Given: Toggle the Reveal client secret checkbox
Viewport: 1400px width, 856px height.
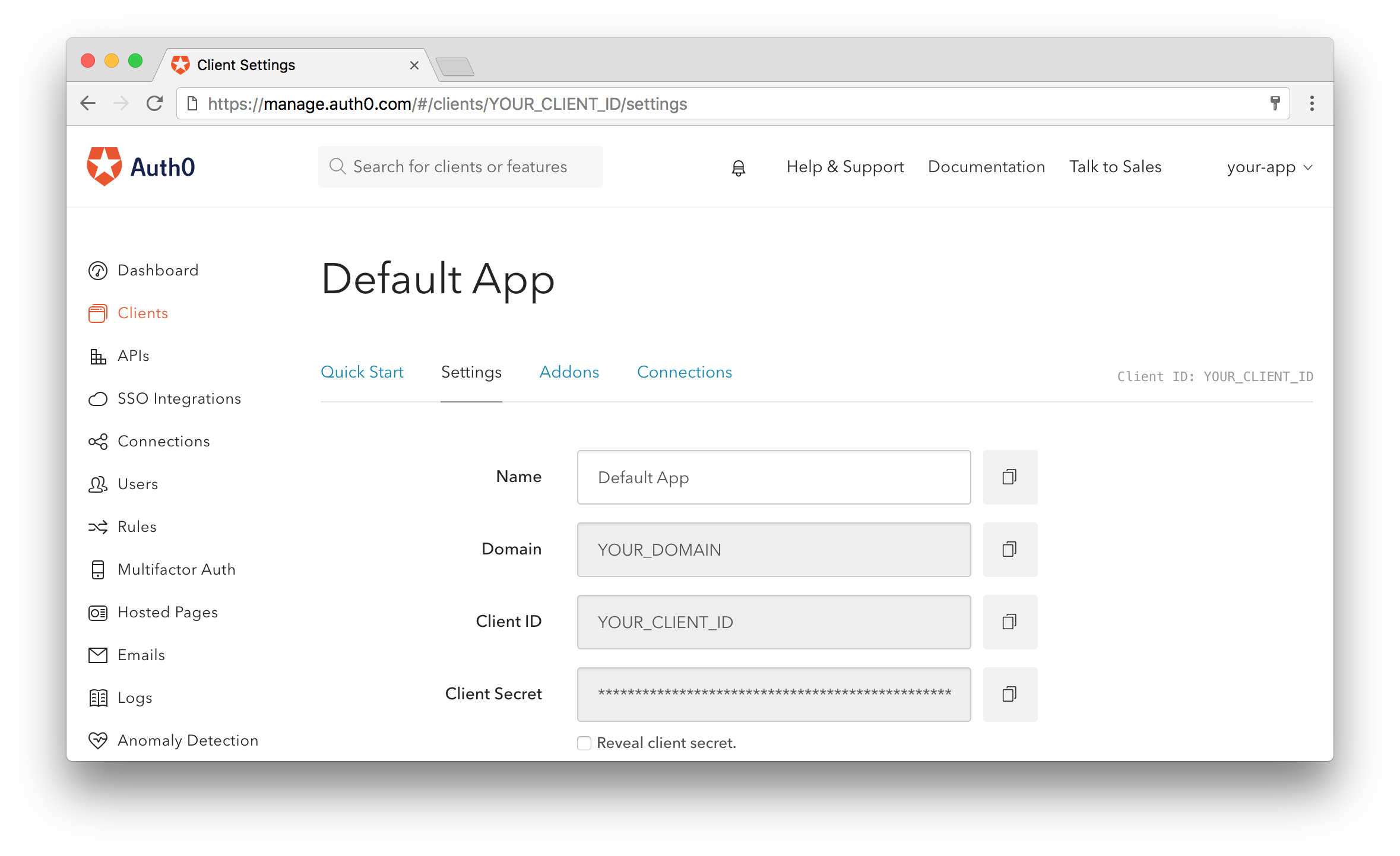Looking at the screenshot, I should [x=584, y=742].
